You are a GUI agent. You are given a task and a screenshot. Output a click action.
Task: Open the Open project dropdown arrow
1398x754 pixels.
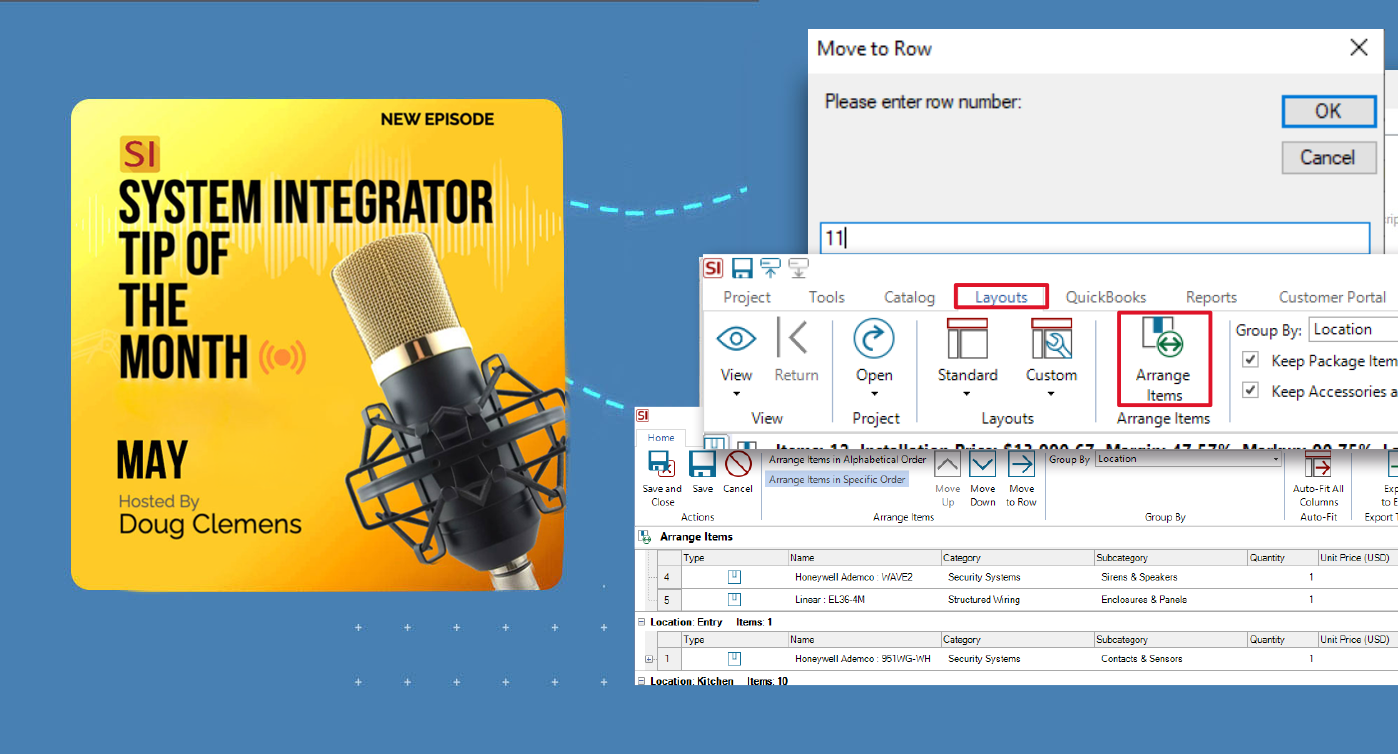(x=874, y=394)
